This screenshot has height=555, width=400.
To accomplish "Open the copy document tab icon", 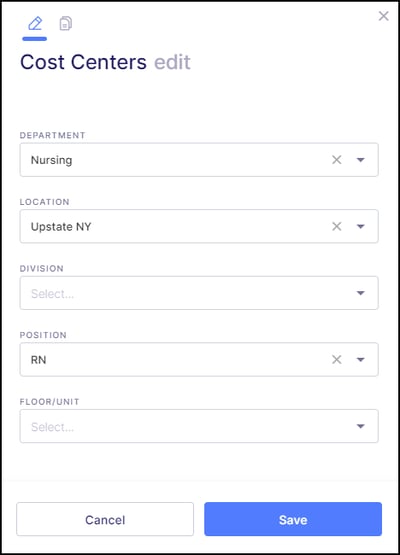I will (65, 24).
